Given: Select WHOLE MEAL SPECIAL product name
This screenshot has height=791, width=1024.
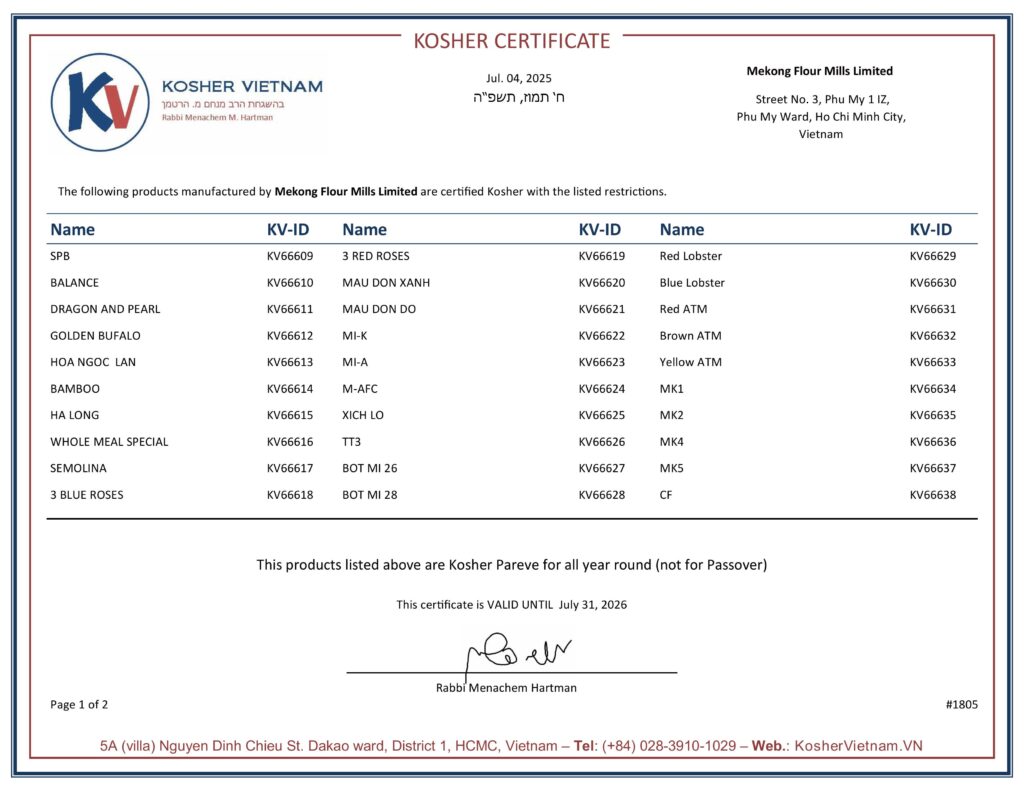Looking at the screenshot, I should 109,442.
